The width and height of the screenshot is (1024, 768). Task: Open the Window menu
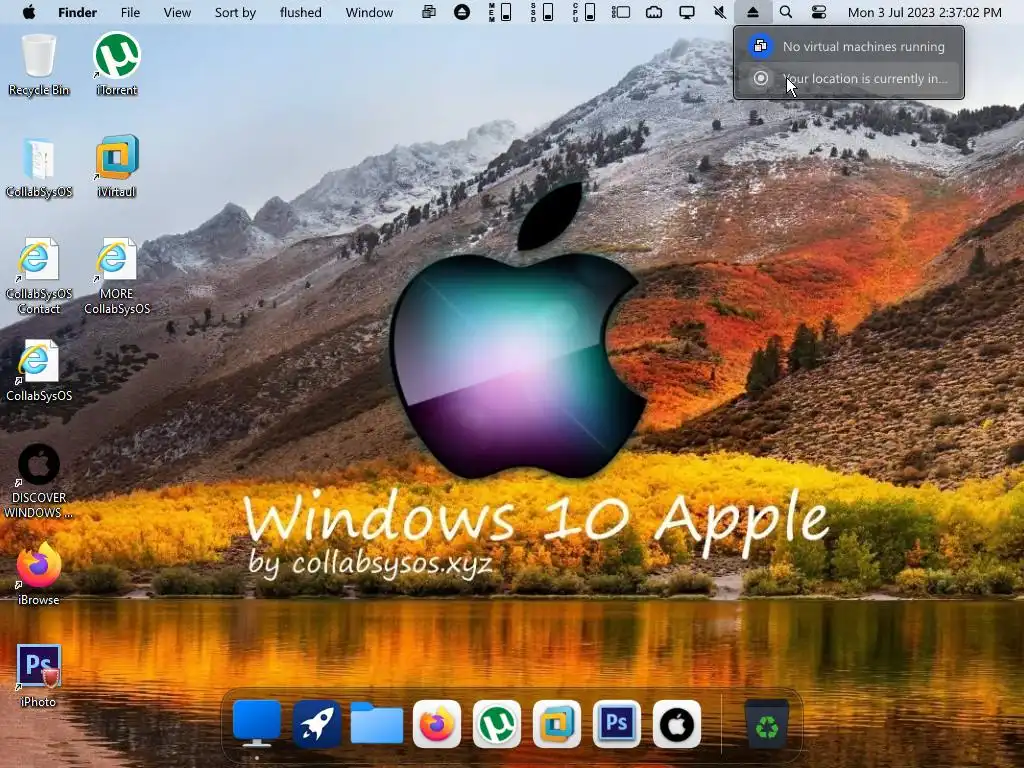[369, 12]
